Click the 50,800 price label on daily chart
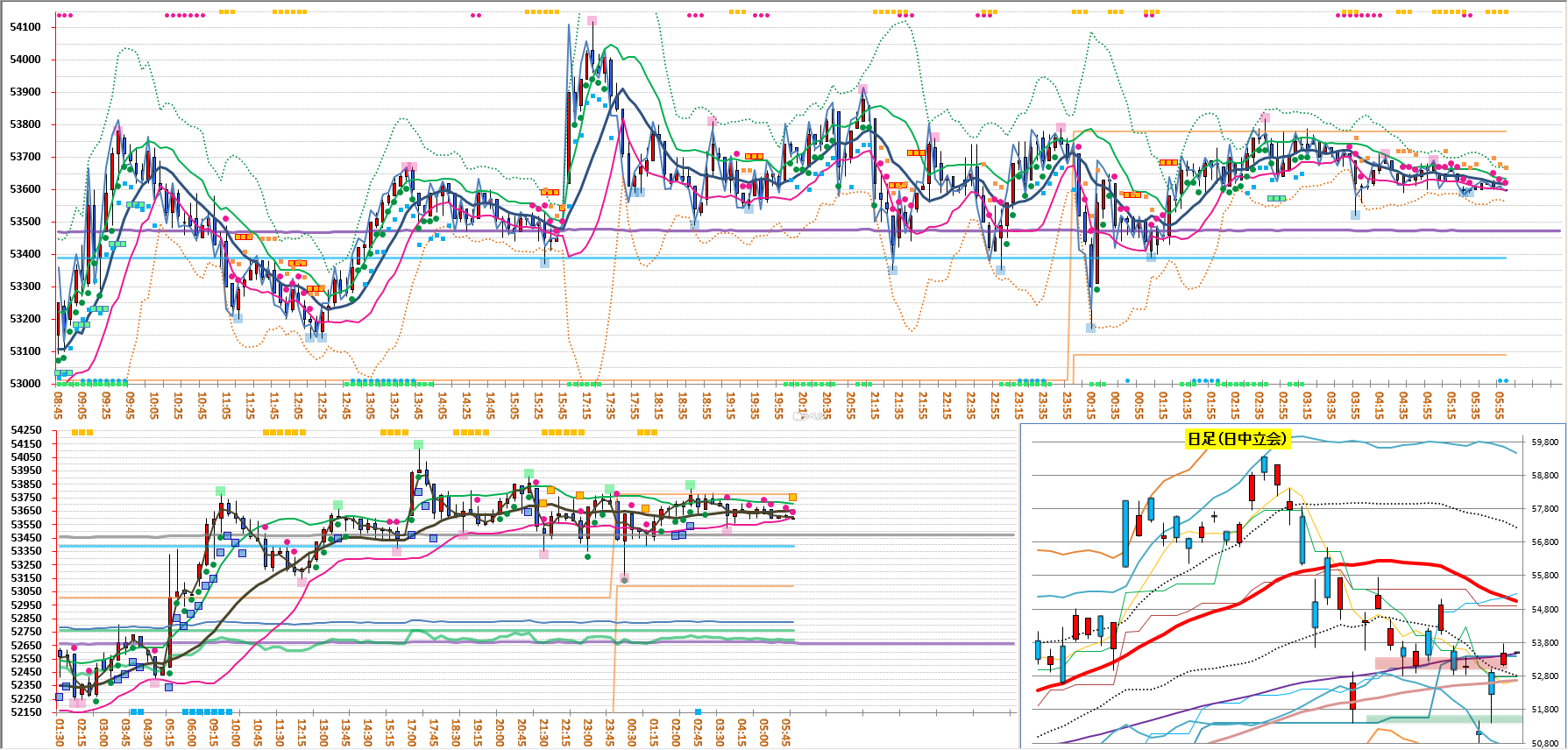 1544,744
